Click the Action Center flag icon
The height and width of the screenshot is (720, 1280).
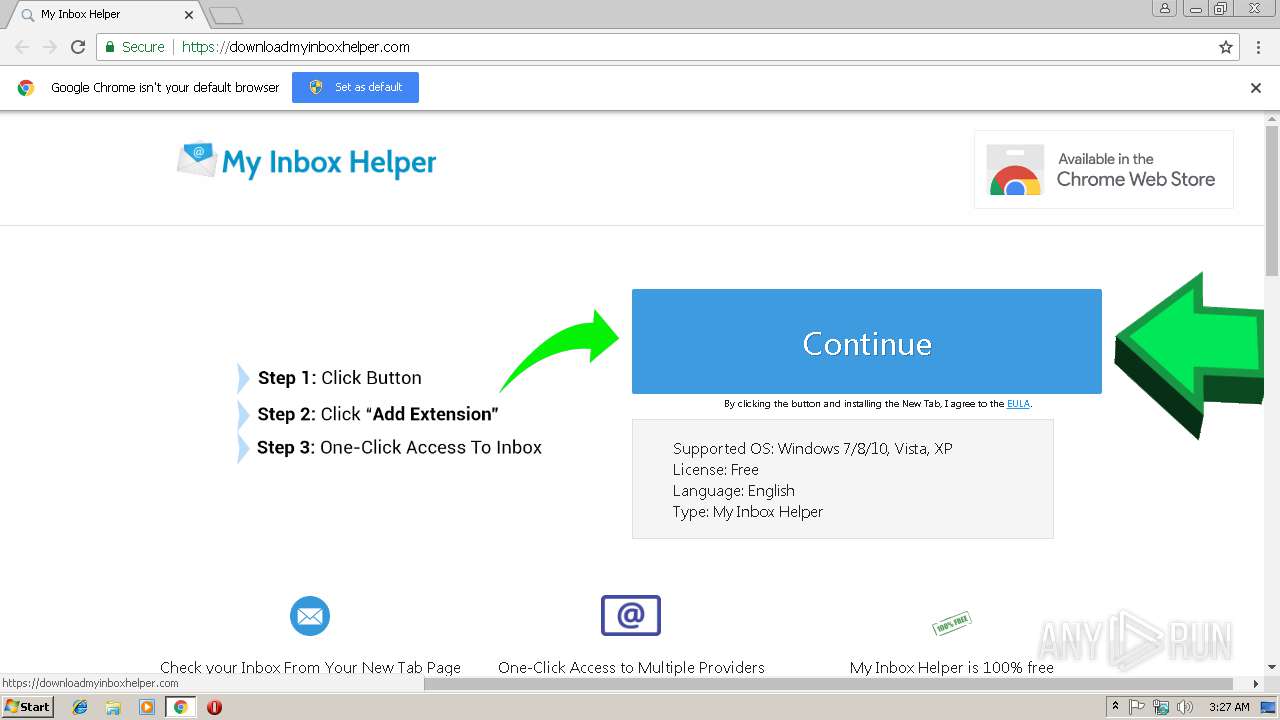1137,707
